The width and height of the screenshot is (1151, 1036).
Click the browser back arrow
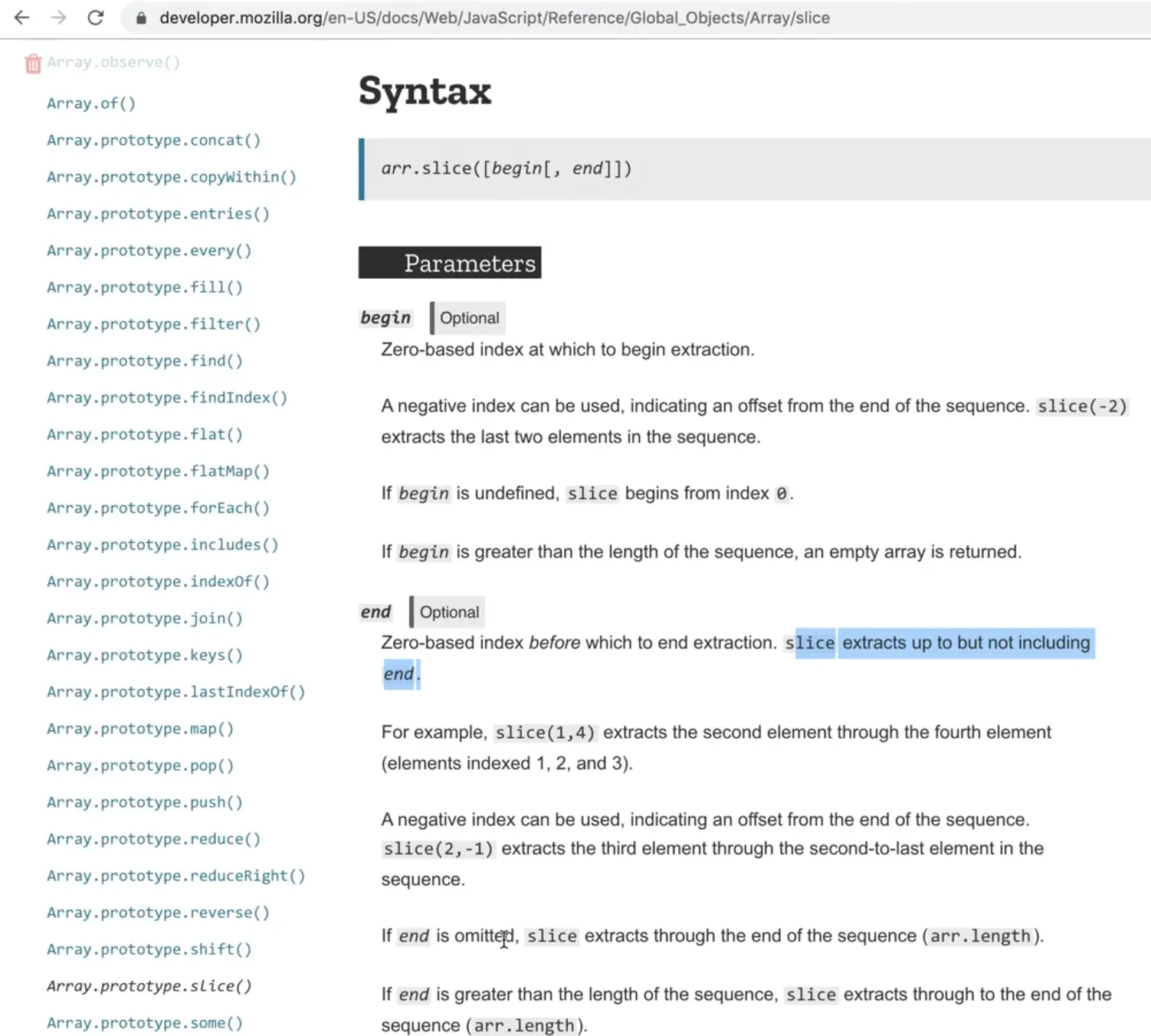(x=22, y=18)
